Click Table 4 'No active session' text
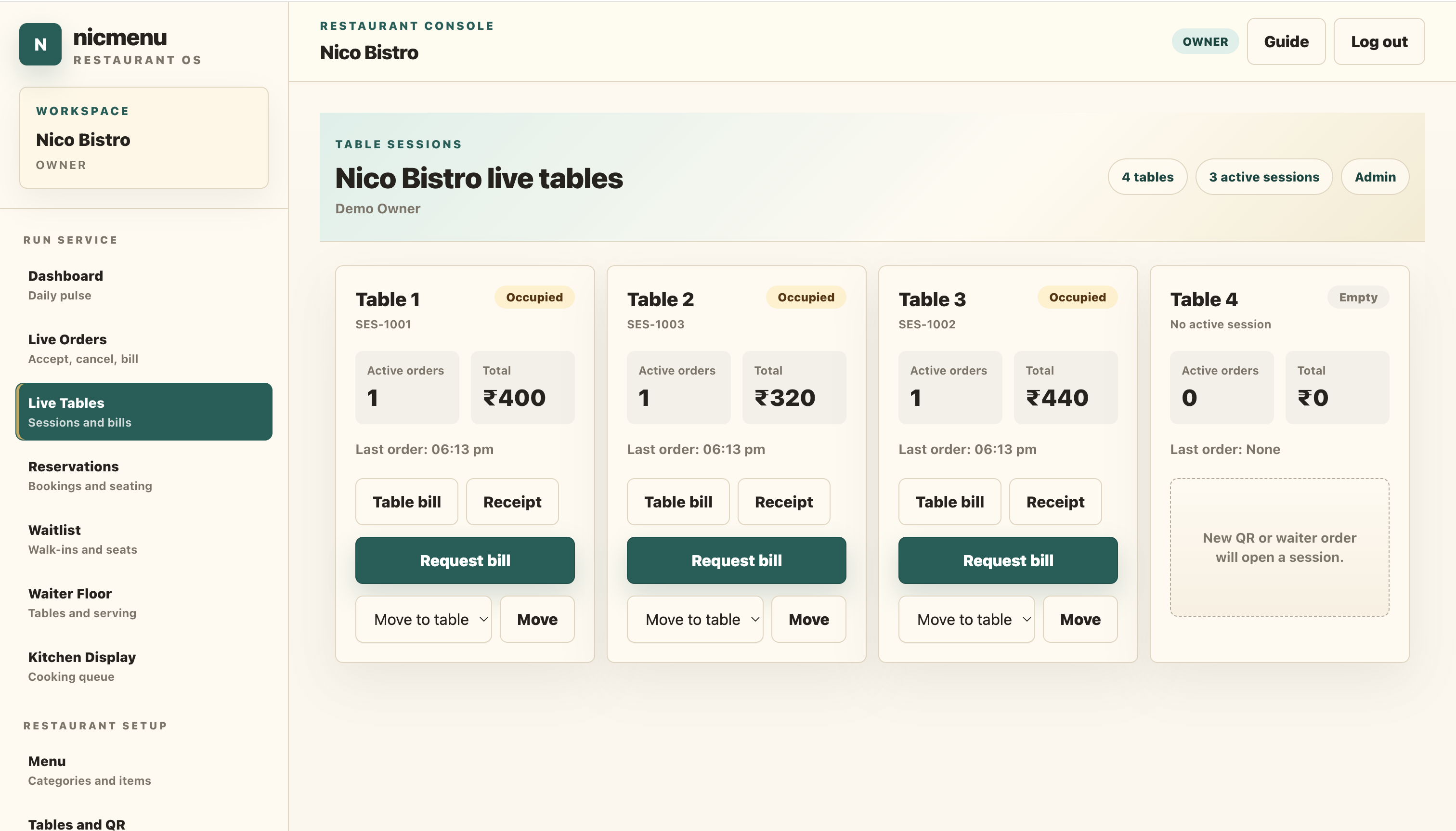The height and width of the screenshot is (831, 1456). 1220,324
